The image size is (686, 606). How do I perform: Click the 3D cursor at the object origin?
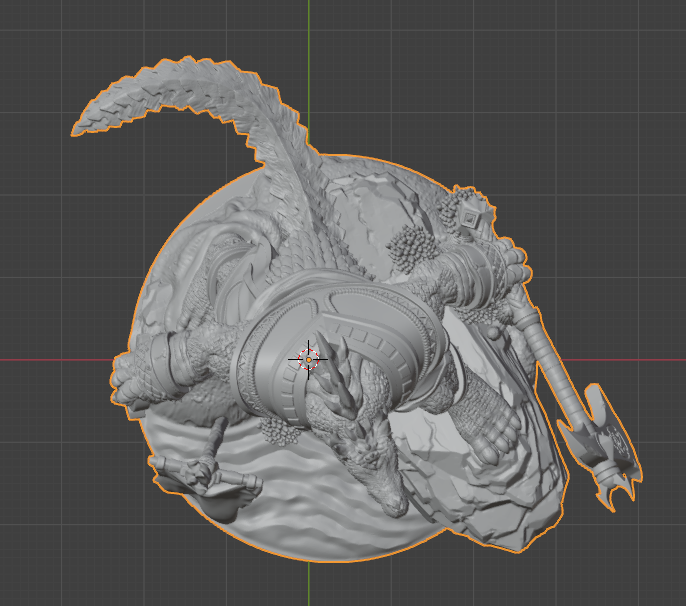[x=308, y=360]
